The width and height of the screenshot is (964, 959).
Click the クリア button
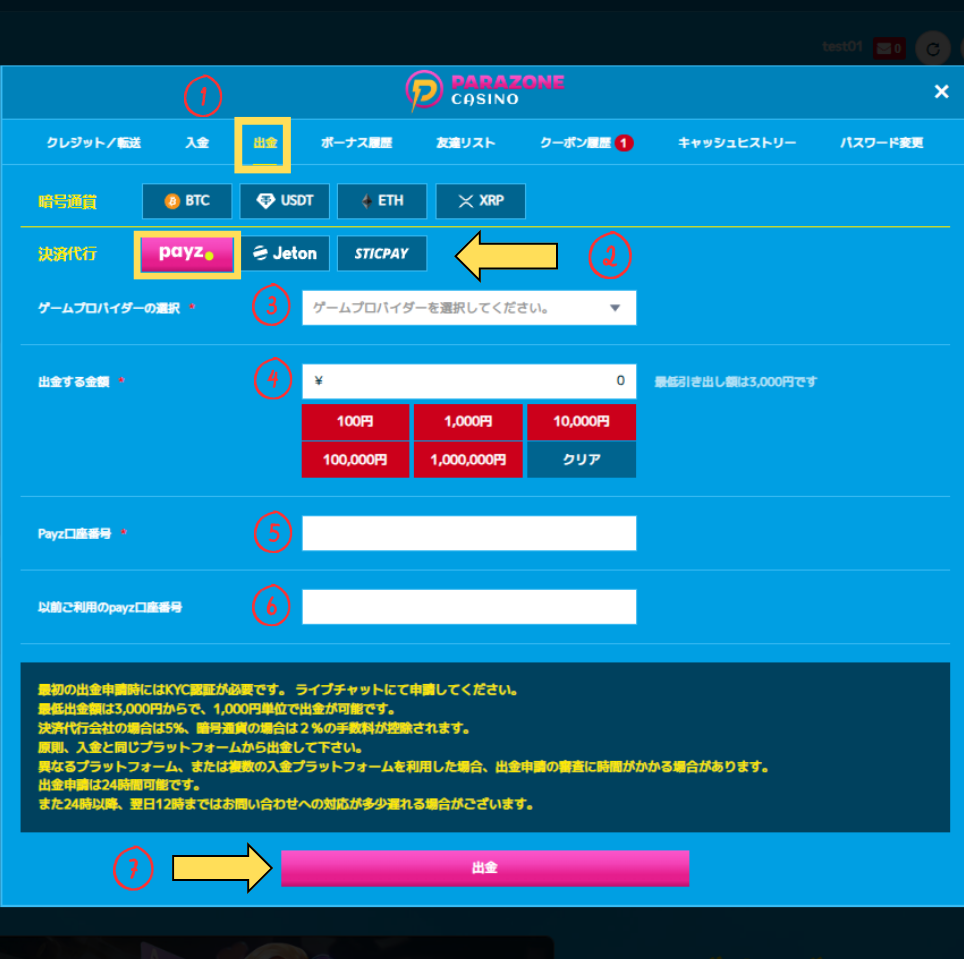click(582, 460)
